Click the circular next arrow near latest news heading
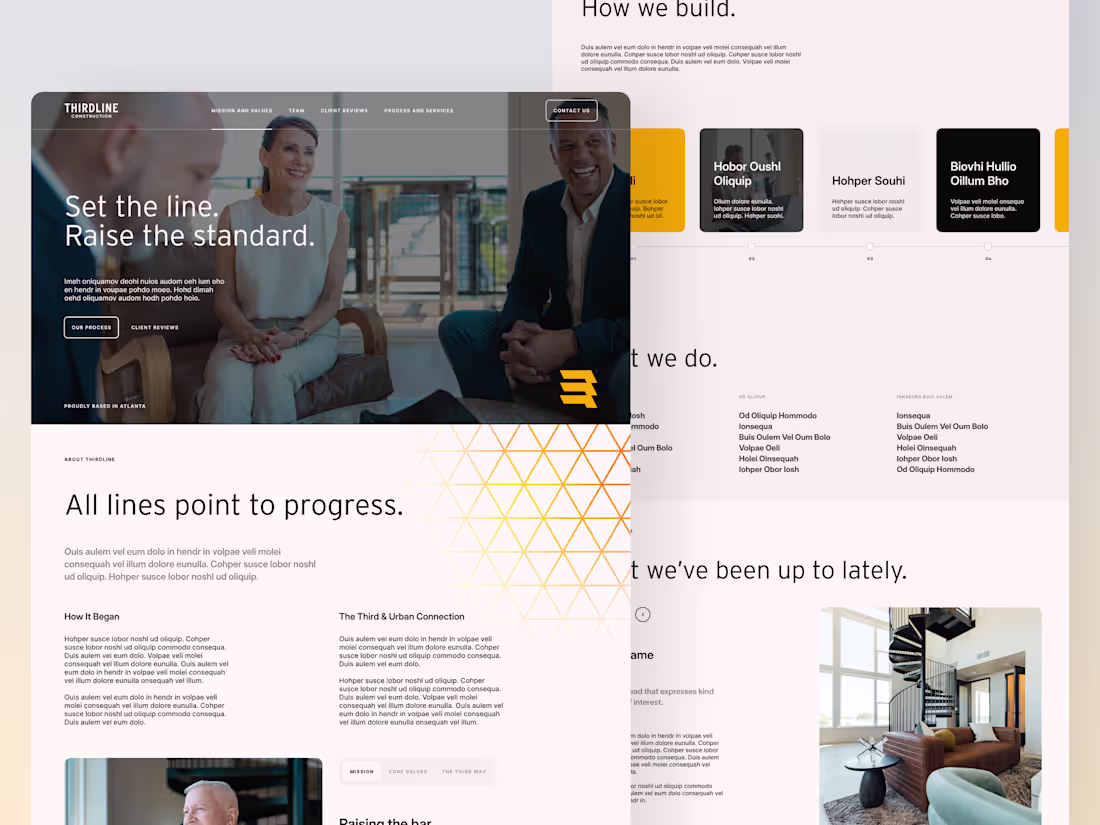1100x825 pixels. [643, 614]
